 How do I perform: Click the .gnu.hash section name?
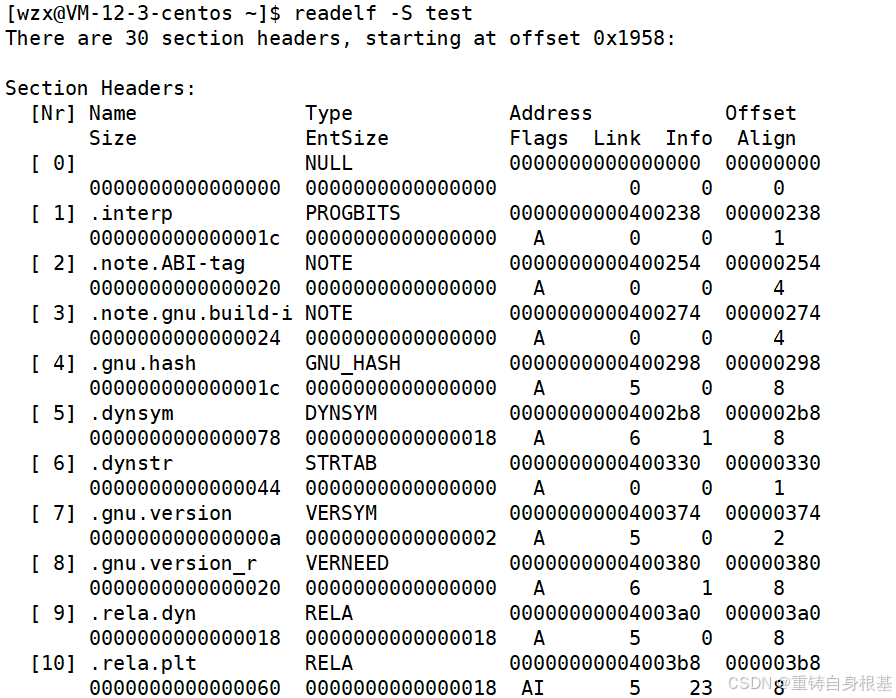click(x=142, y=363)
